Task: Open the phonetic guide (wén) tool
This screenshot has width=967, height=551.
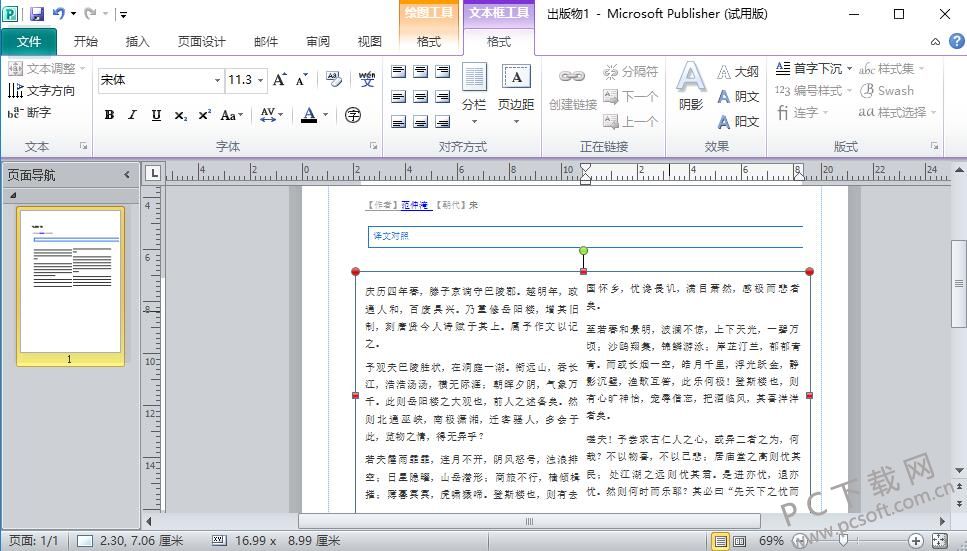Action: [367, 79]
